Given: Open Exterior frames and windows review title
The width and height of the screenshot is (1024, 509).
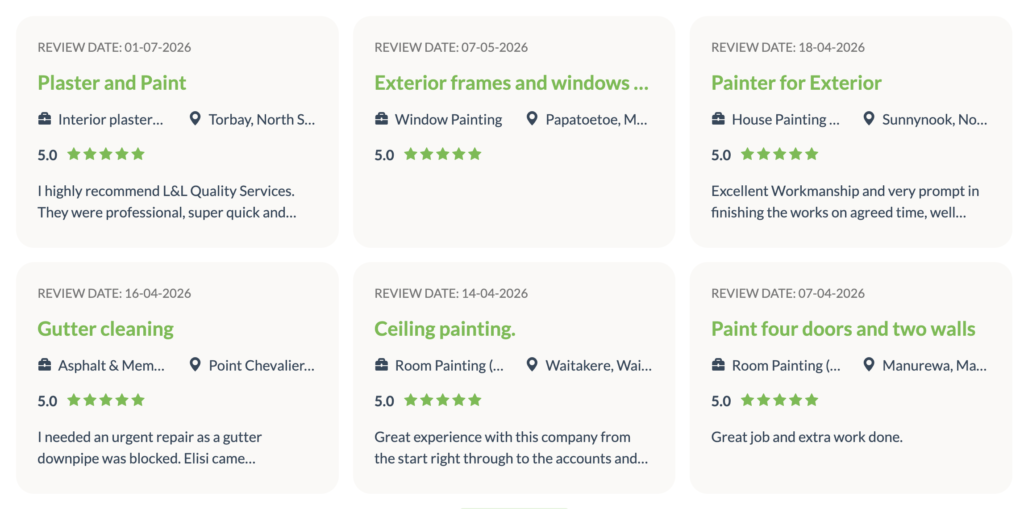Looking at the screenshot, I should pos(511,83).
